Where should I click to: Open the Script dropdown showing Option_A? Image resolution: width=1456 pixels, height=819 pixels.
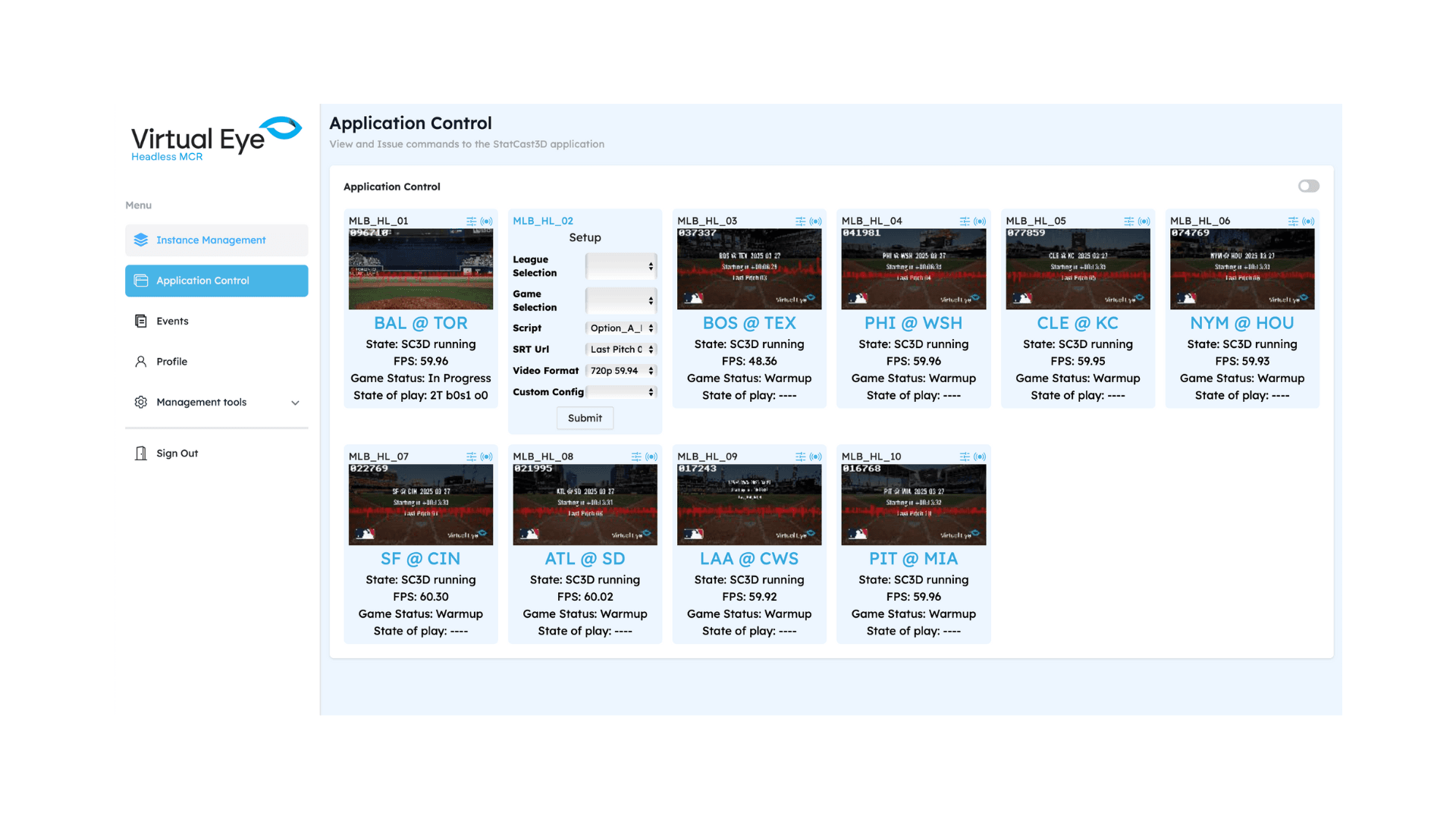coord(620,328)
